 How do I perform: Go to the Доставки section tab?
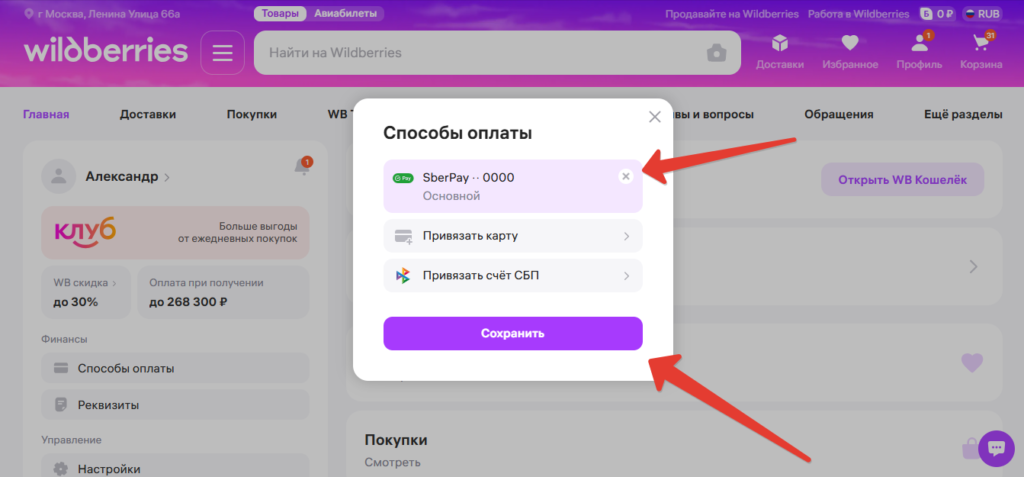(x=148, y=114)
